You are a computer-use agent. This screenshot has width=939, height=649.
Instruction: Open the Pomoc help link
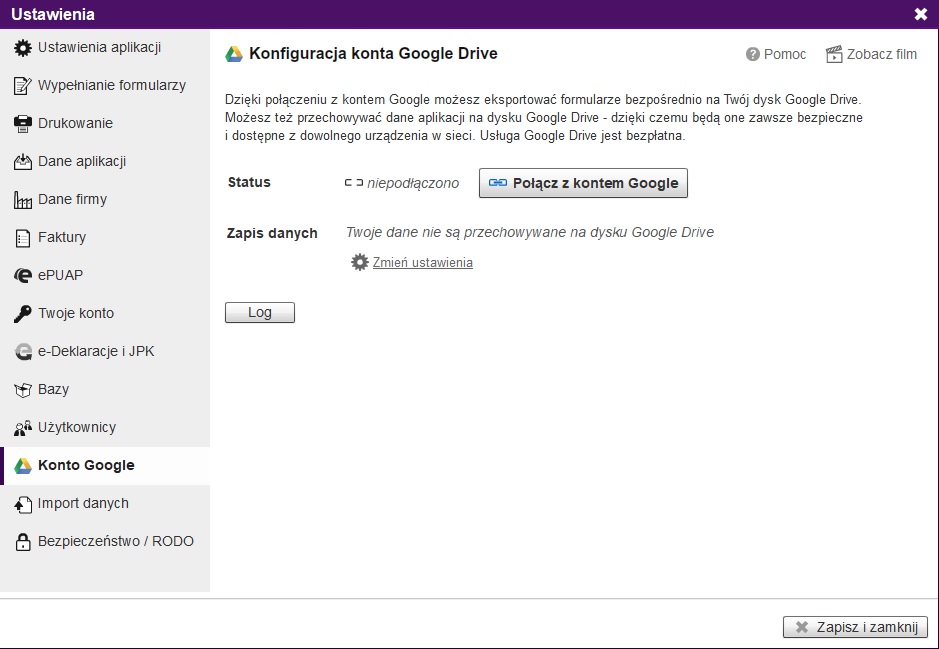[785, 54]
